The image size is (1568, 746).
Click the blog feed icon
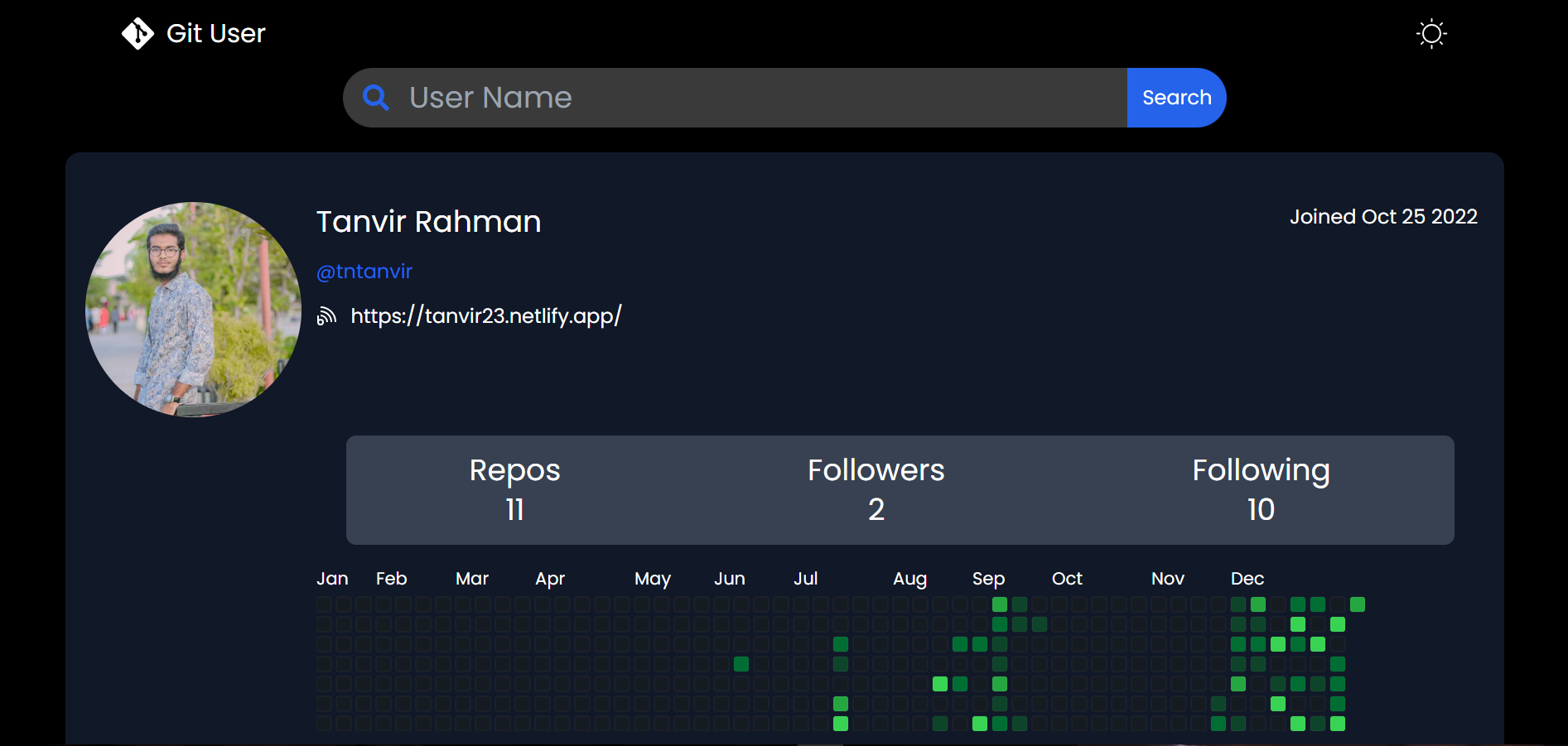(x=326, y=315)
